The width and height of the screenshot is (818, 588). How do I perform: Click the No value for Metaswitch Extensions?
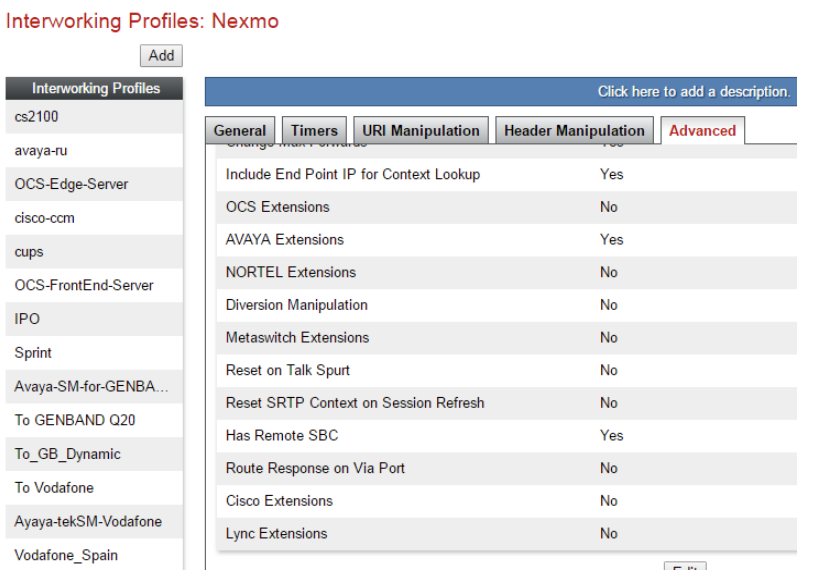608,338
